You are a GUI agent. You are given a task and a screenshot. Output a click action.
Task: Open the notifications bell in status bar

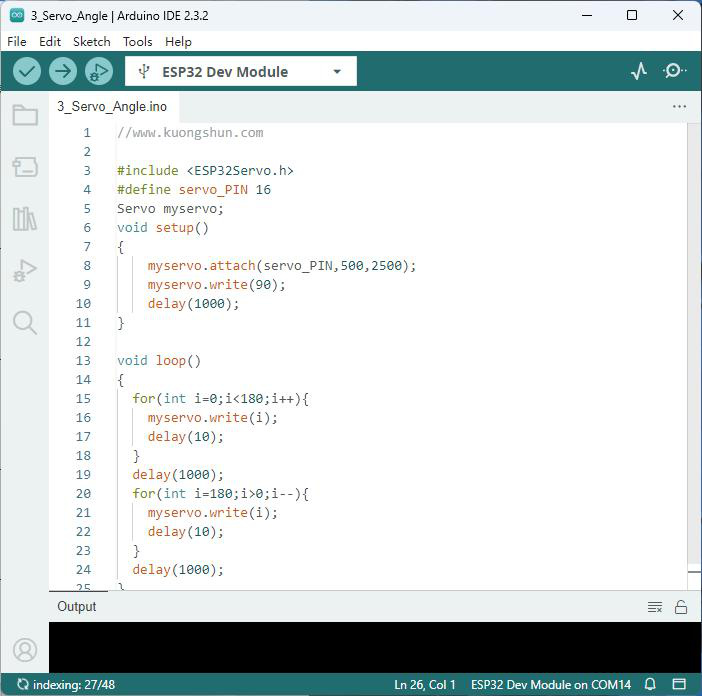point(650,684)
